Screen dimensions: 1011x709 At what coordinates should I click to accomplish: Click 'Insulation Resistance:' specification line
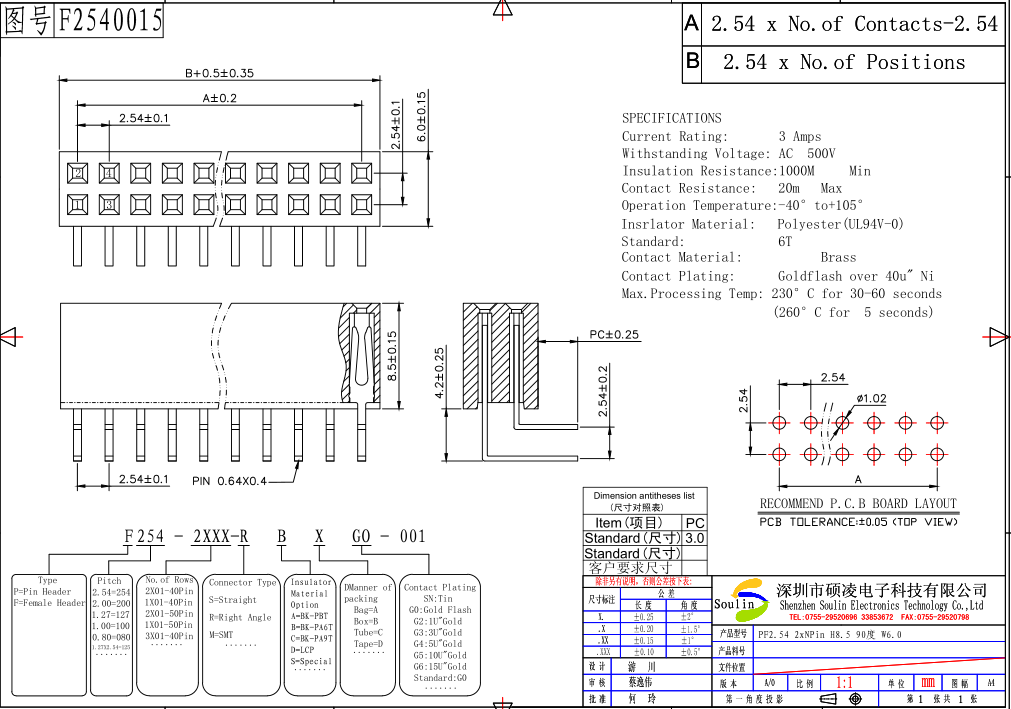point(746,171)
